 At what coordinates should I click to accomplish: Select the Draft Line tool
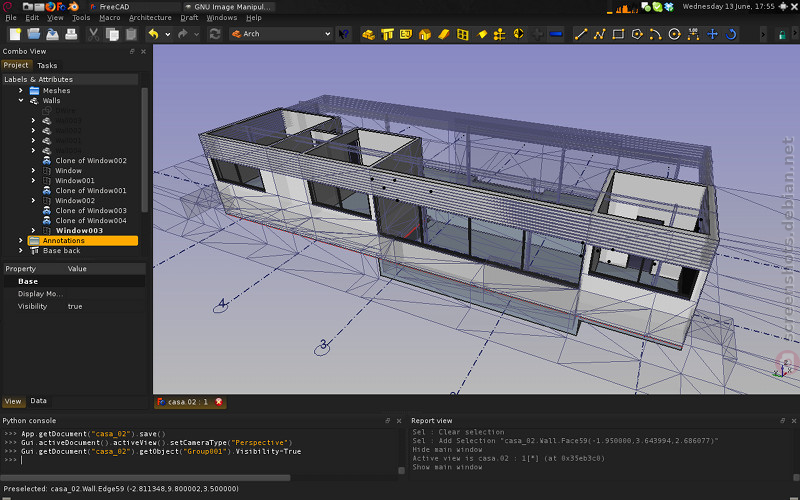581,34
